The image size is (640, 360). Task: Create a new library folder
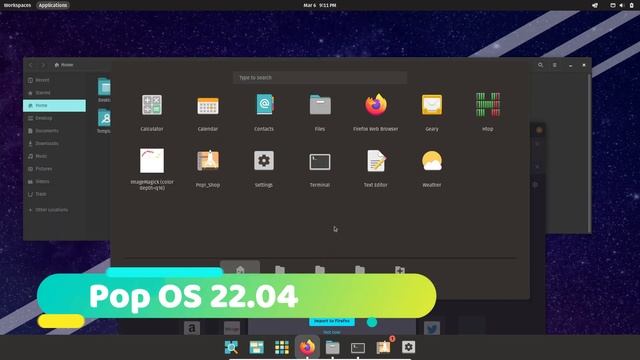pos(400,269)
